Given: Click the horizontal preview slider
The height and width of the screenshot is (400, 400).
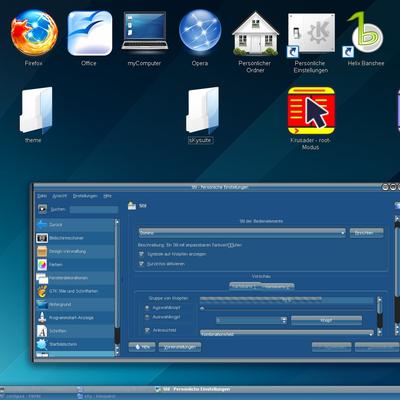Looking at the screenshot, I should point(287,309).
